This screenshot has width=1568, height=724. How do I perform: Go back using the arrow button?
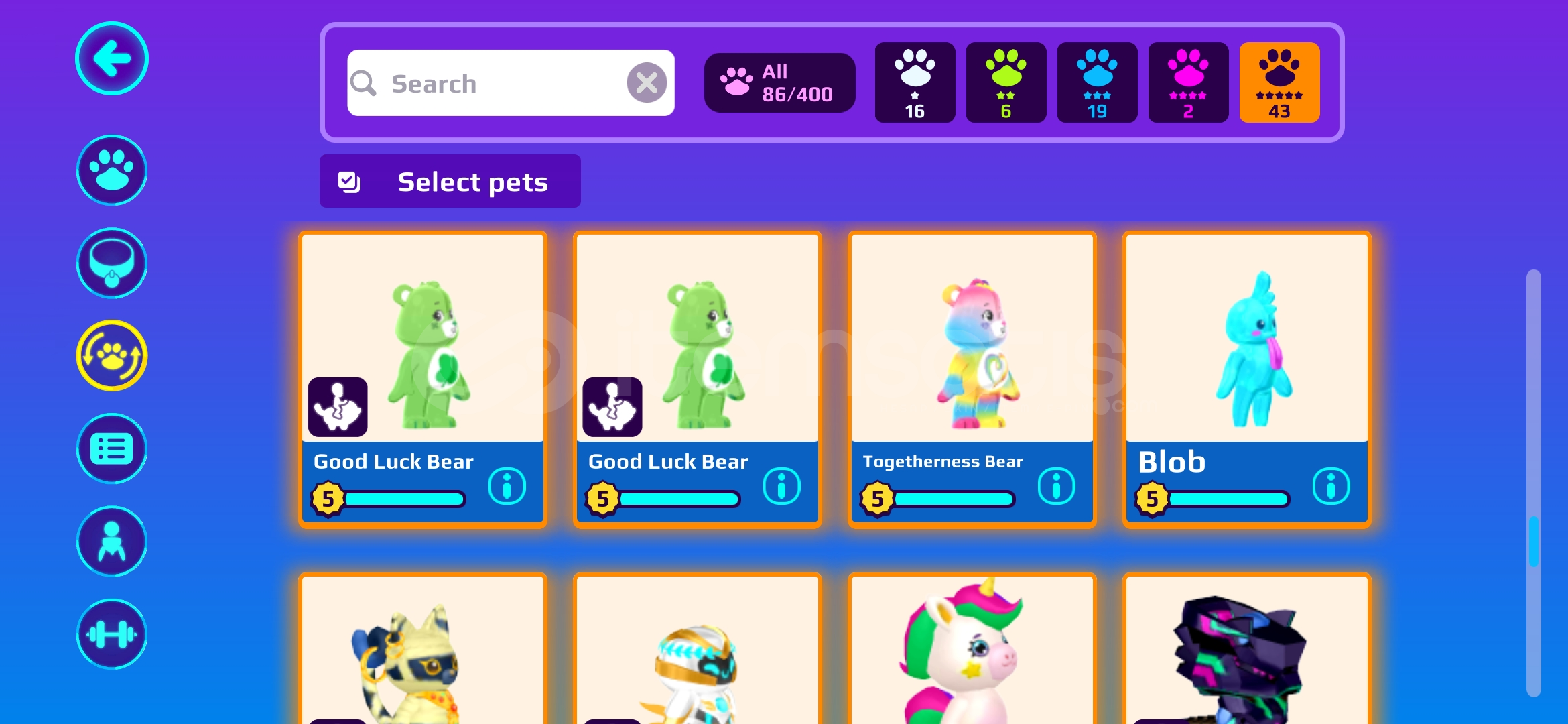pyautogui.click(x=112, y=59)
